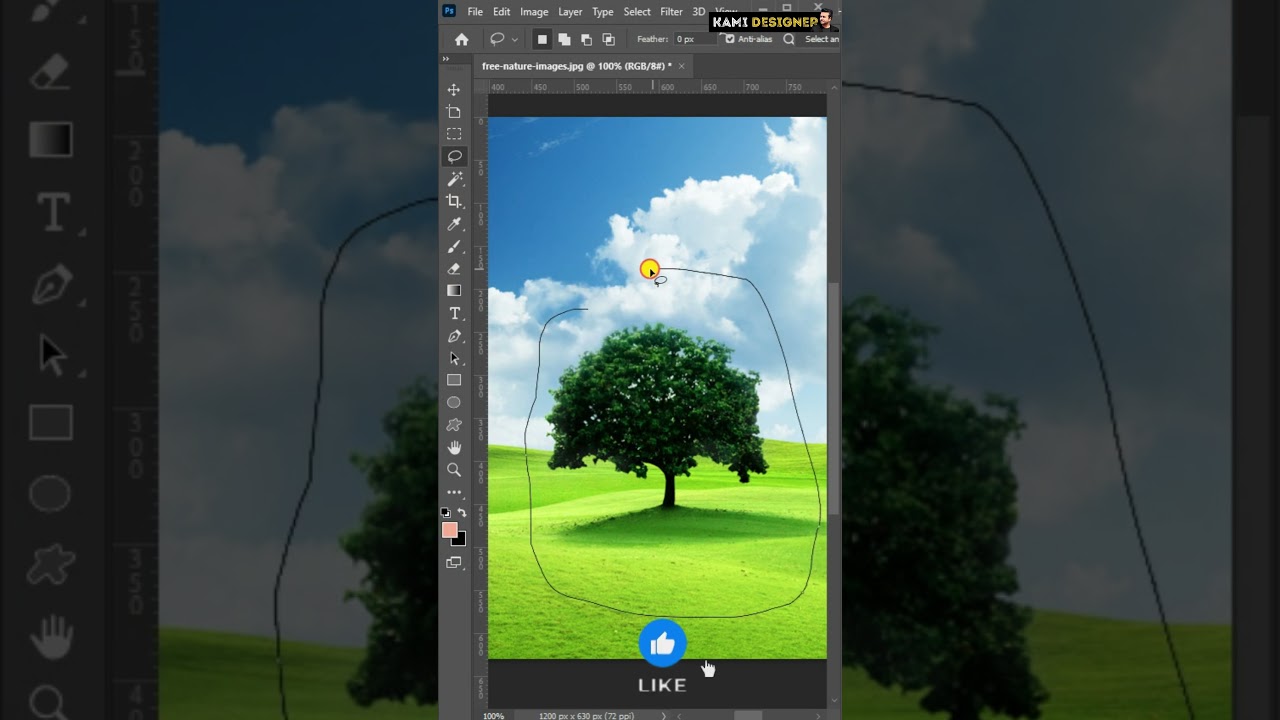This screenshot has width=1280, height=720.
Task: Open the Layer menu
Action: pos(570,12)
